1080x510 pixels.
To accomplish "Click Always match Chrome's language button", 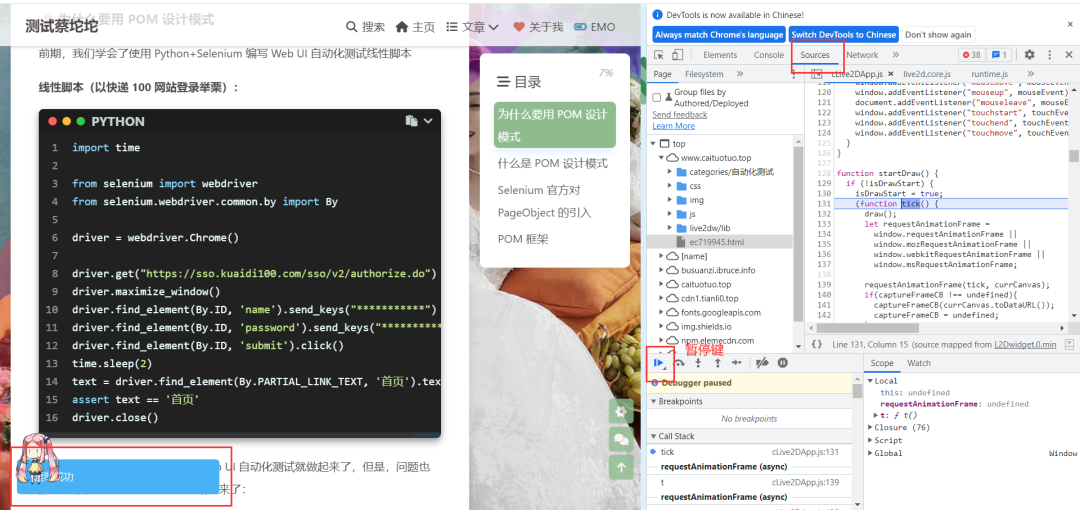I will click(x=719, y=34).
